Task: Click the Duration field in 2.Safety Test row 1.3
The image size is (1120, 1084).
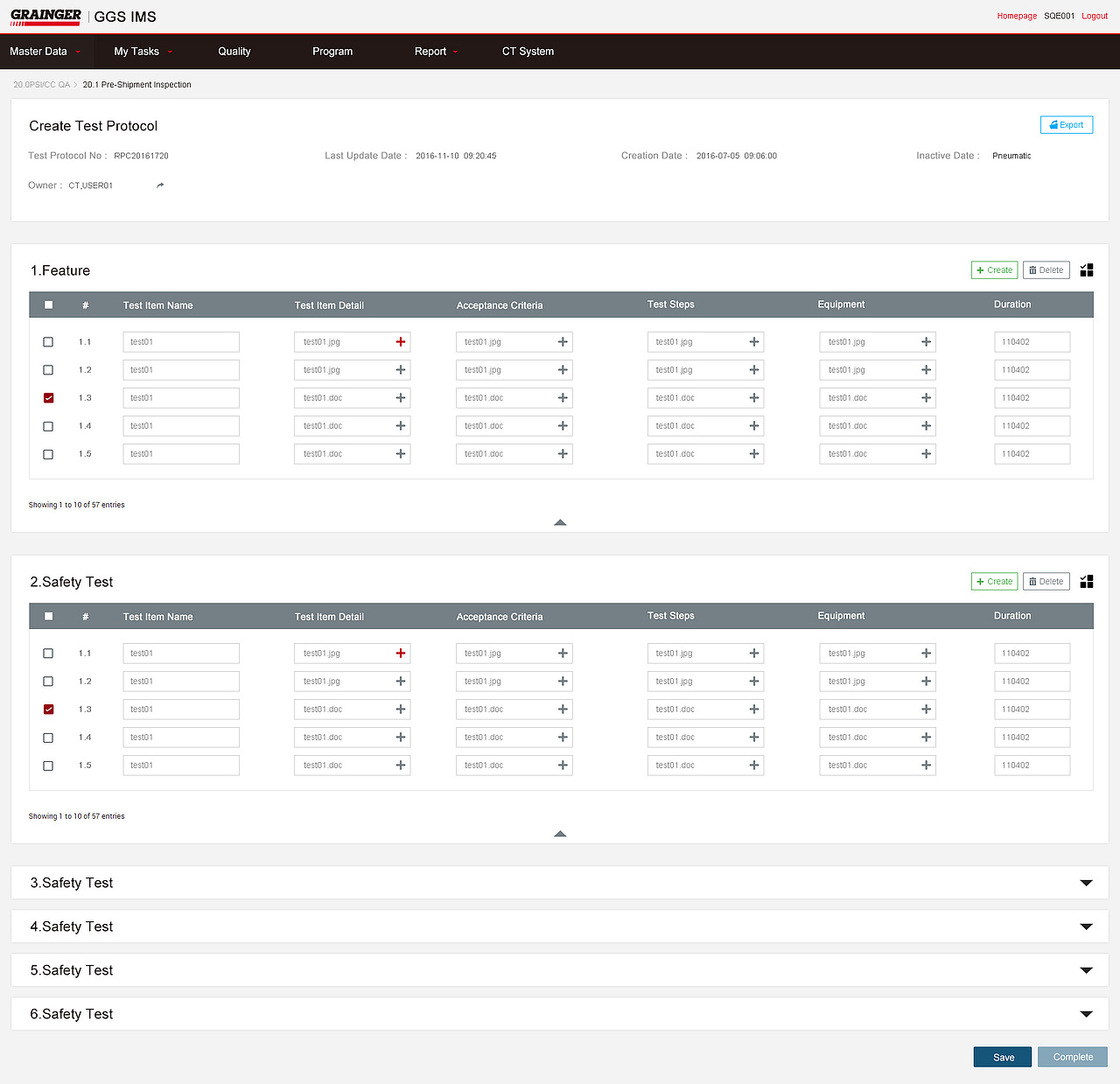Action: coord(1032,710)
